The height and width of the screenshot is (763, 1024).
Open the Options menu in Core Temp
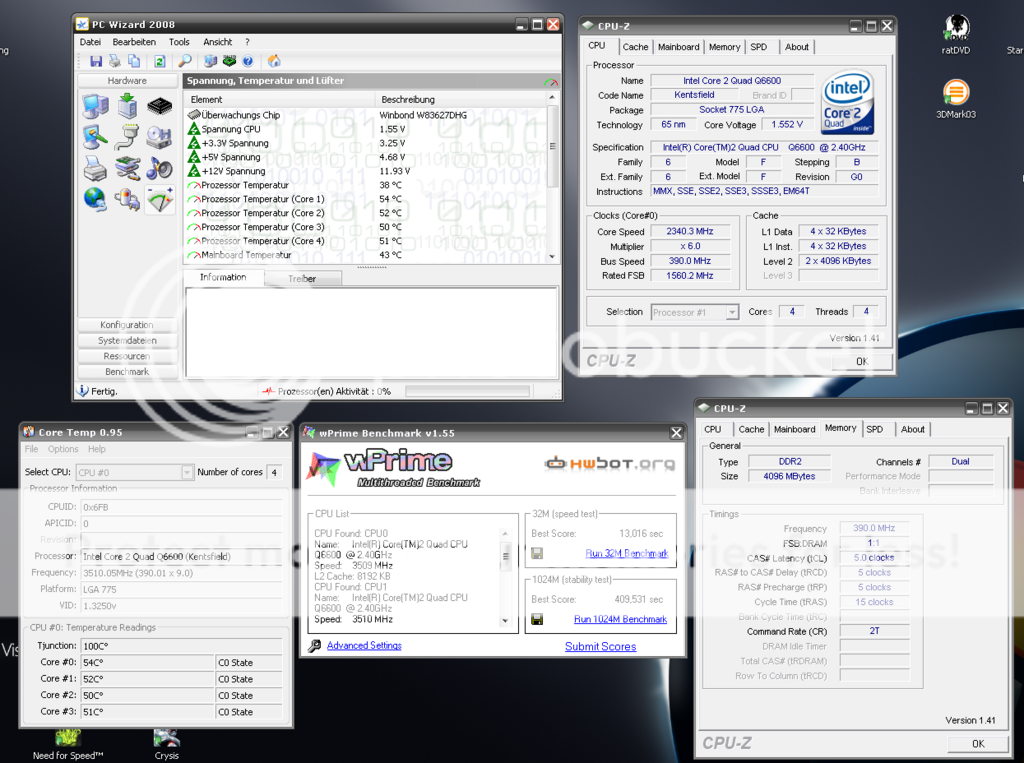pos(63,449)
